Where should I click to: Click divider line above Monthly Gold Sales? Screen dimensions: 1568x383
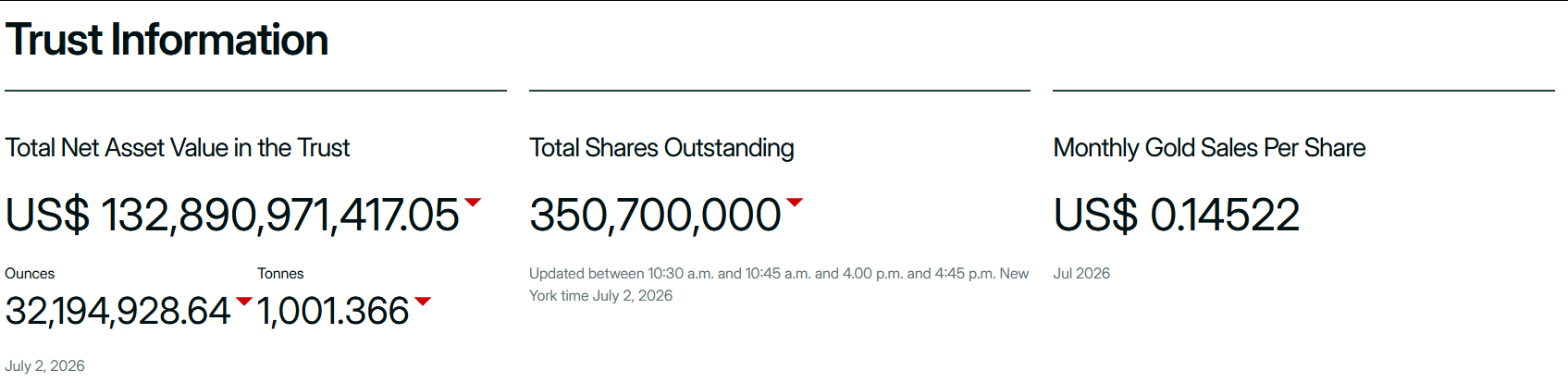[1303, 91]
